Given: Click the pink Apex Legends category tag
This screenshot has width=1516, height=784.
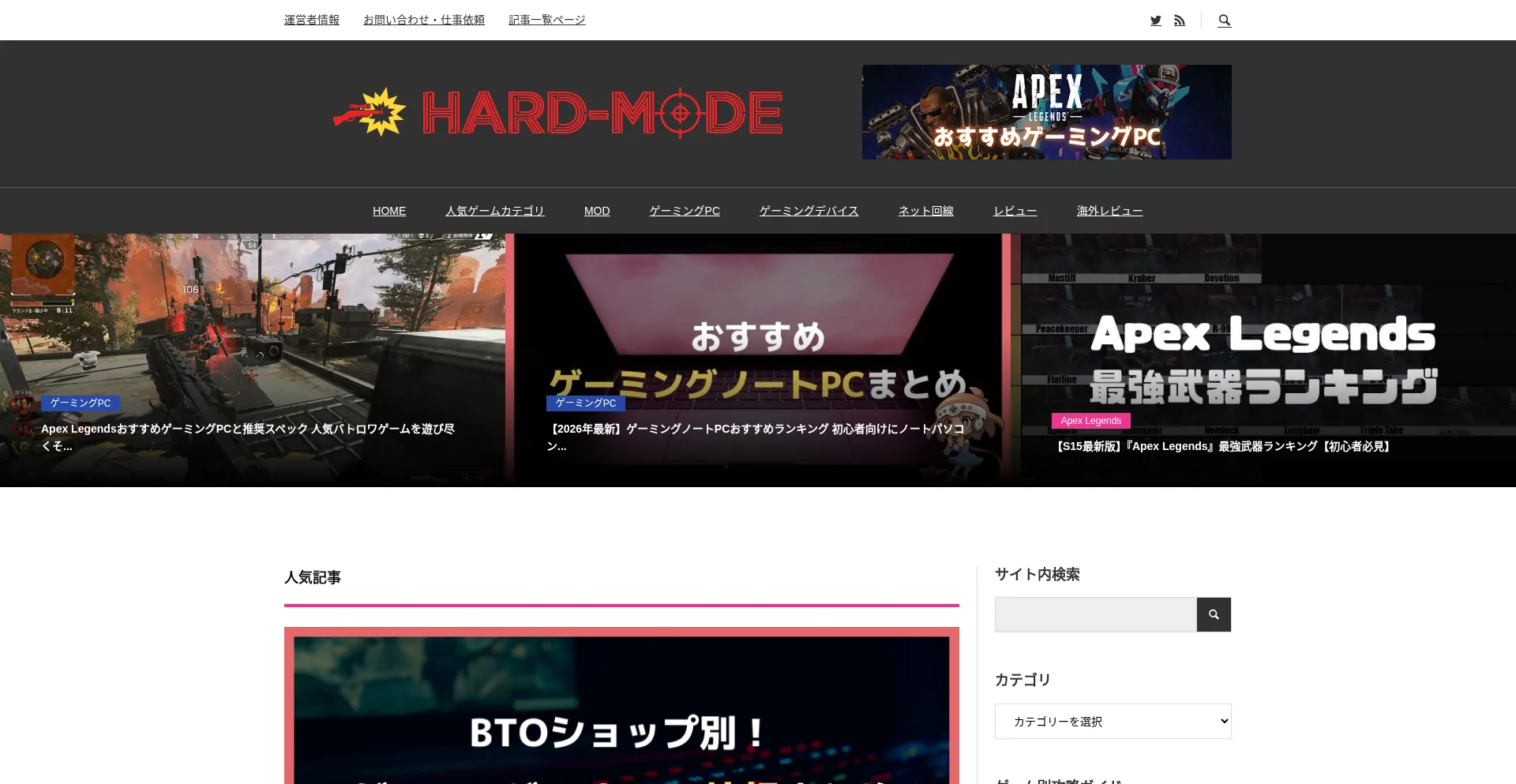Looking at the screenshot, I should click(x=1091, y=421).
